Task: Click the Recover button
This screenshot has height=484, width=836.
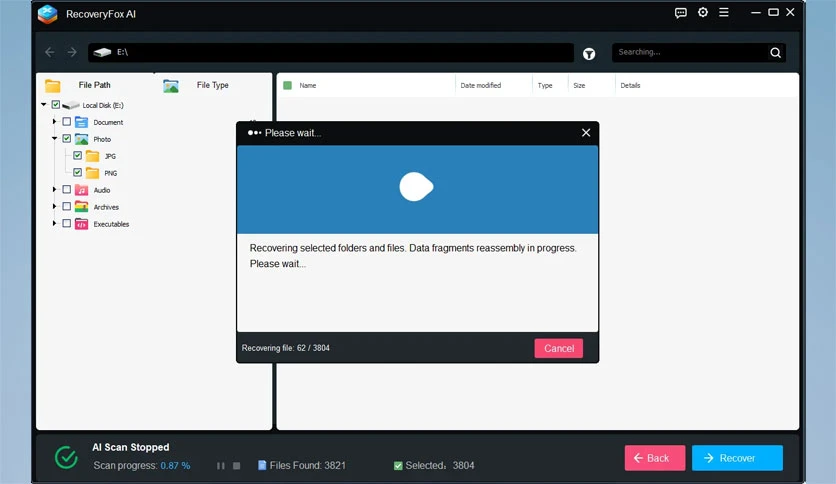Action: 737,458
